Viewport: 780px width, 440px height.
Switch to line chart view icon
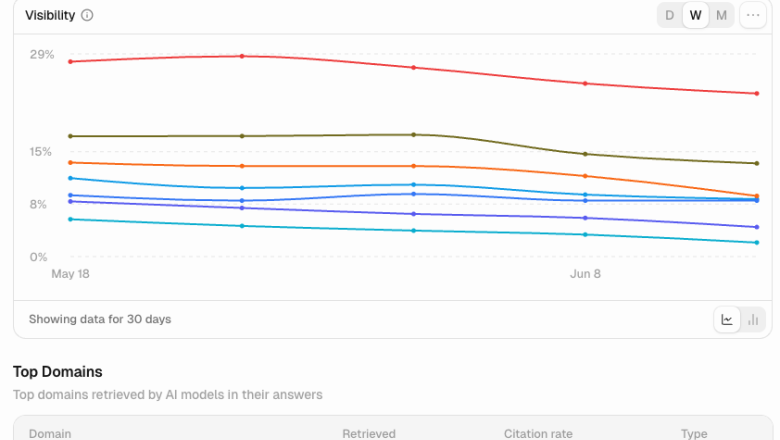pos(727,320)
